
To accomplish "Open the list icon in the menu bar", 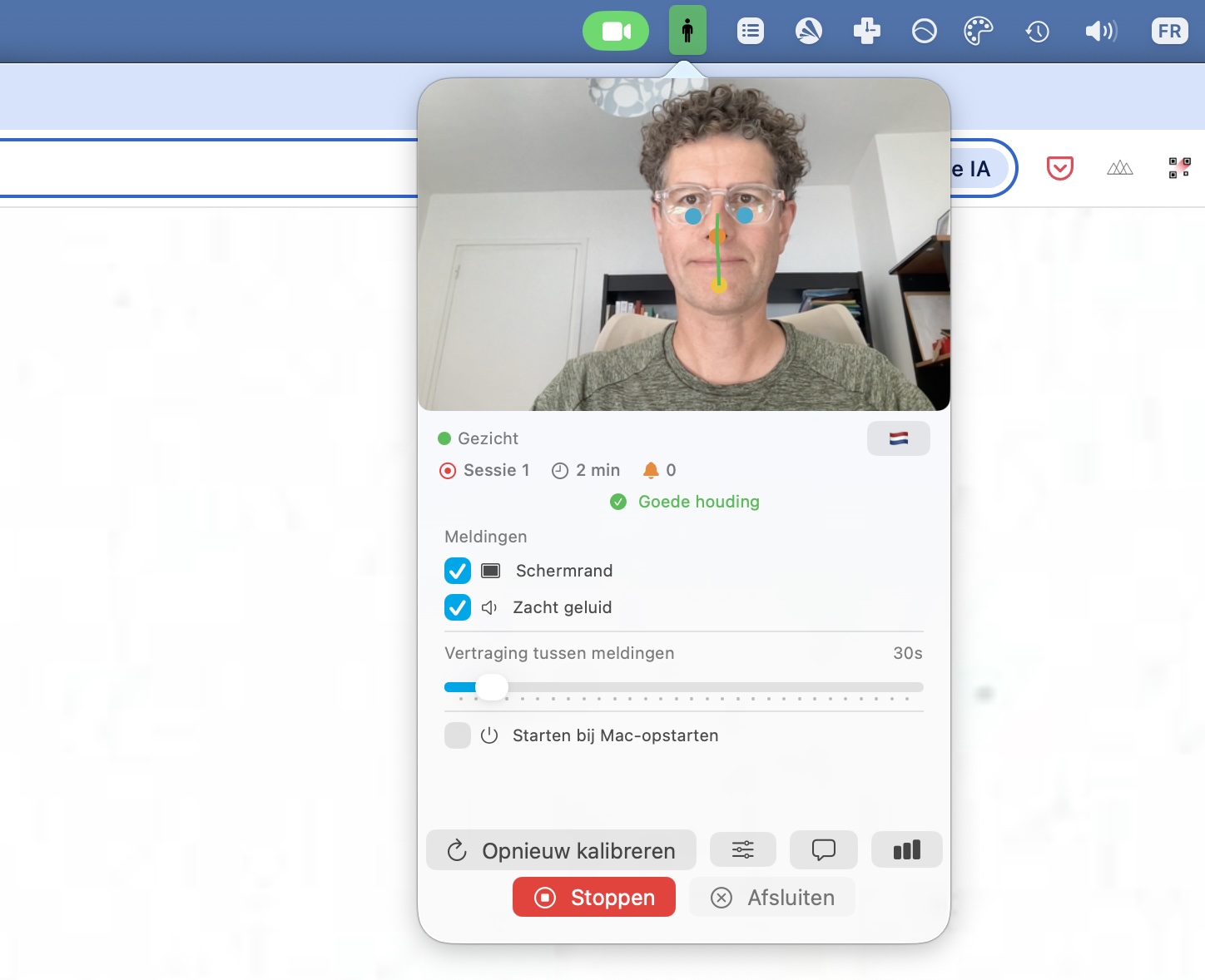I will click(751, 32).
